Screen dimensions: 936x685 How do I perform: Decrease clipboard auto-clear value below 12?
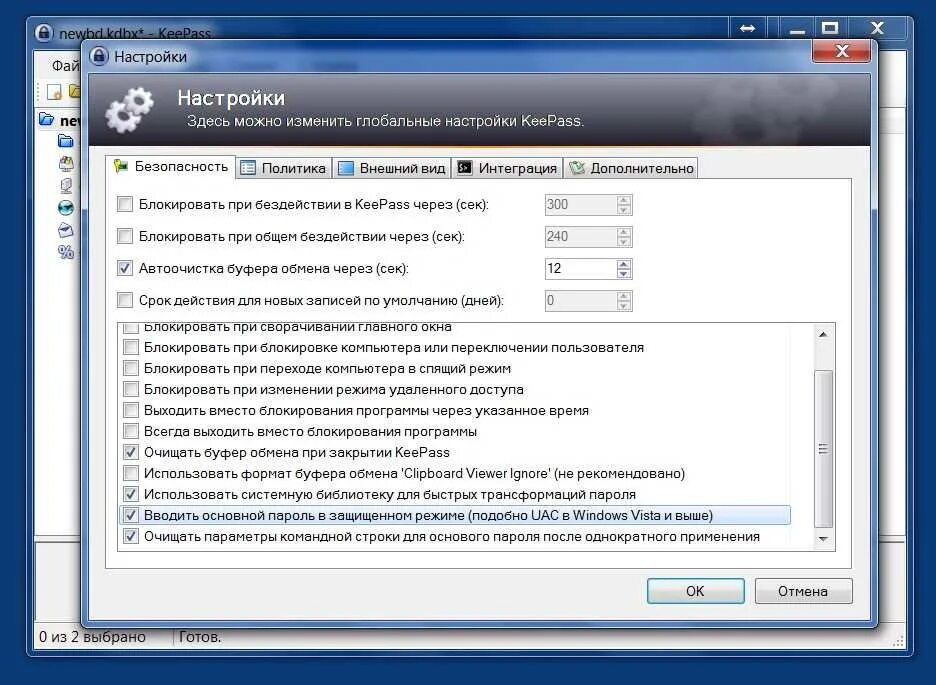pyautogui.click(x=624, y=273)
